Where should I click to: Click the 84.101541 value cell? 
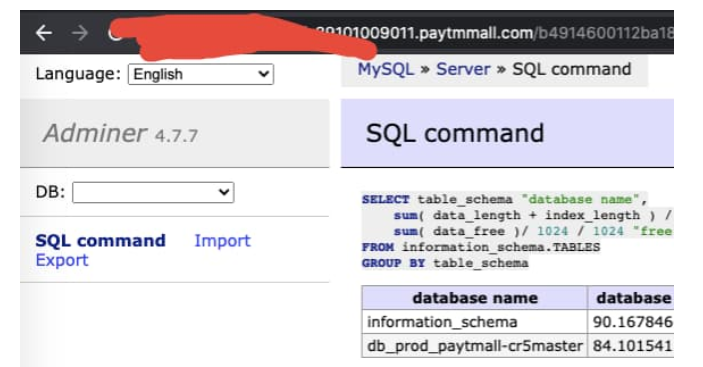631,345
